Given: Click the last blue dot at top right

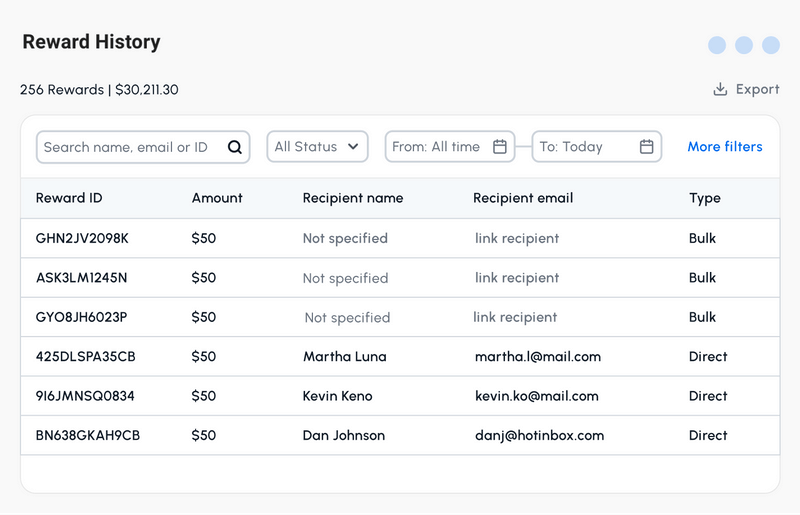Looking at the screenshot, I should point(771,45).
